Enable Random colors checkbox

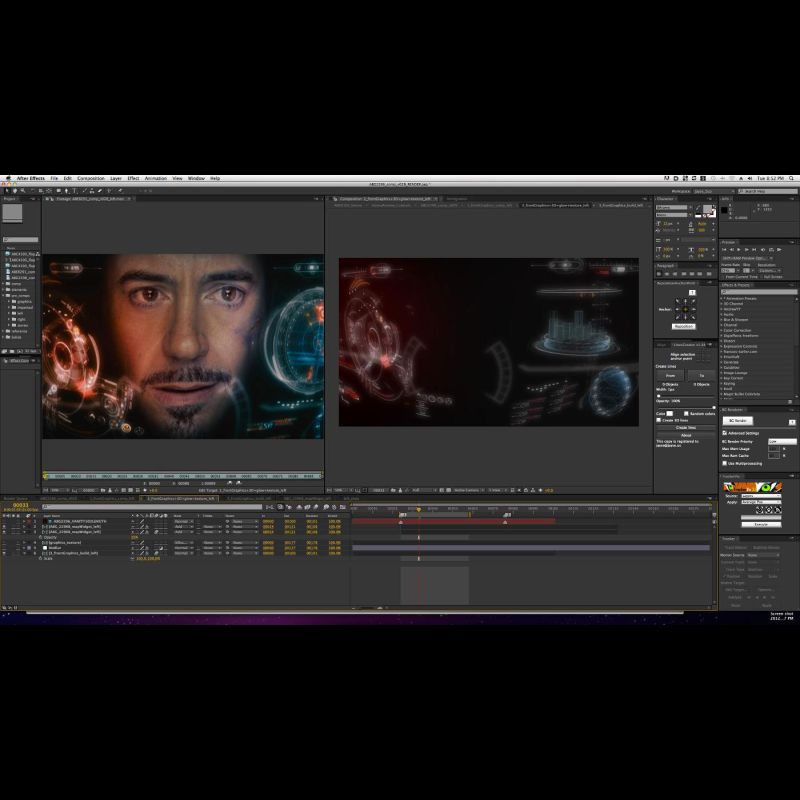pyautogui.click(x=686, y=413)
